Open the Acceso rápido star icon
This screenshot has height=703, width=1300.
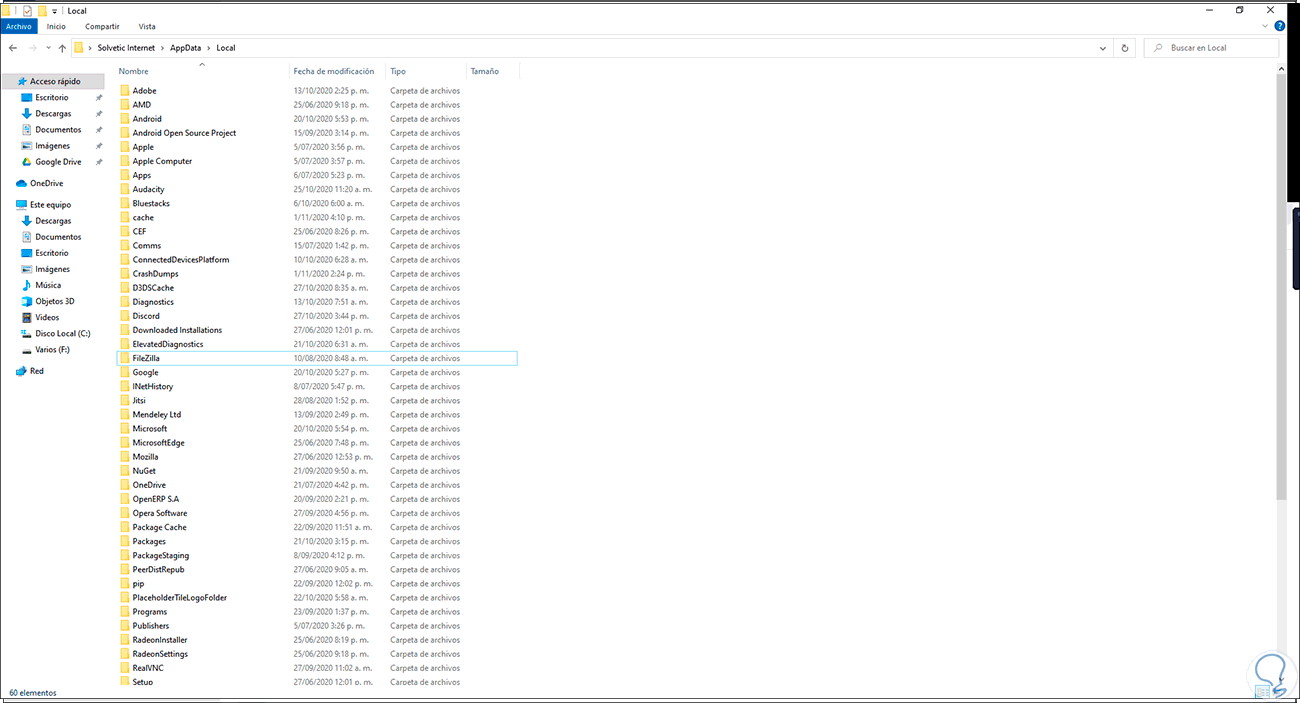21,81
